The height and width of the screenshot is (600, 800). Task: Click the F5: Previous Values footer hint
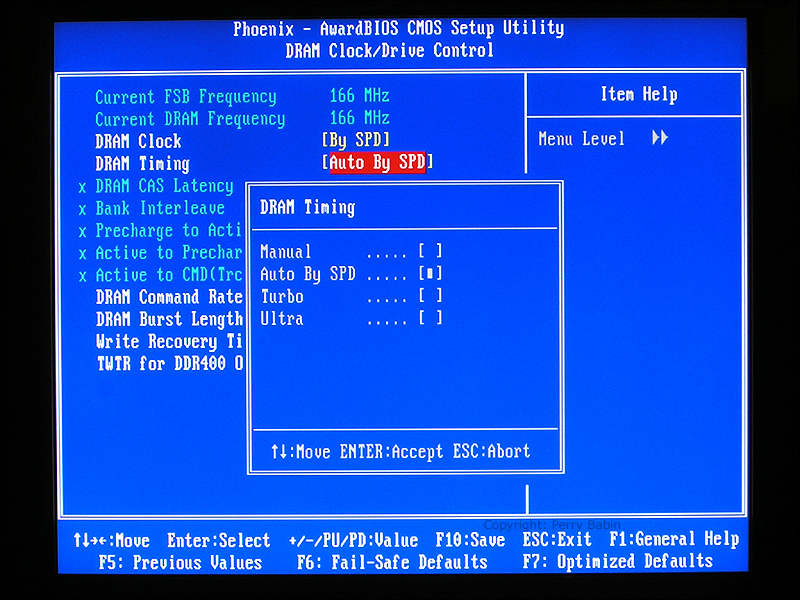180,562
